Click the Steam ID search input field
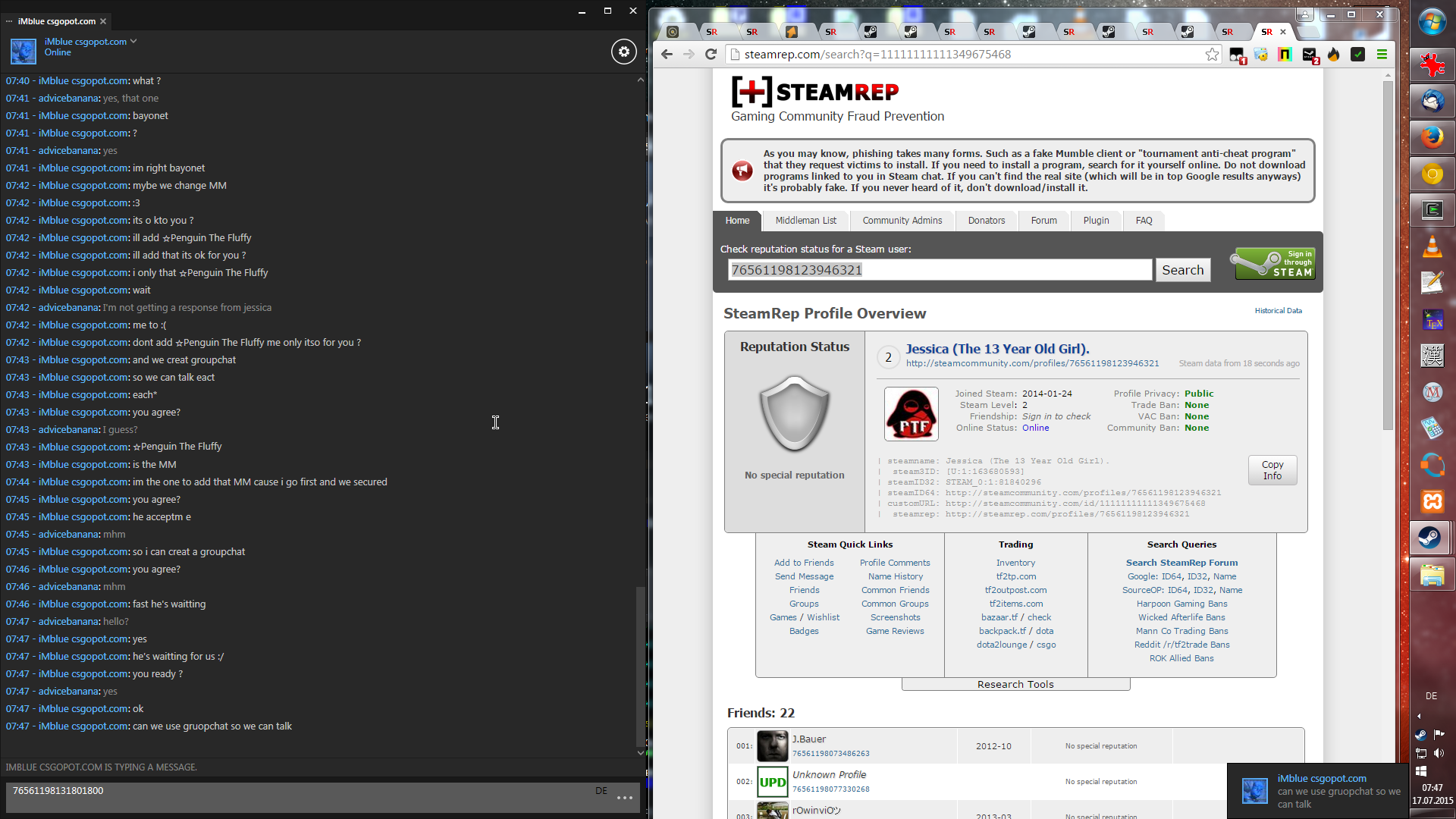The width and height of the screenshot is (1456, 819). (939, 270)
